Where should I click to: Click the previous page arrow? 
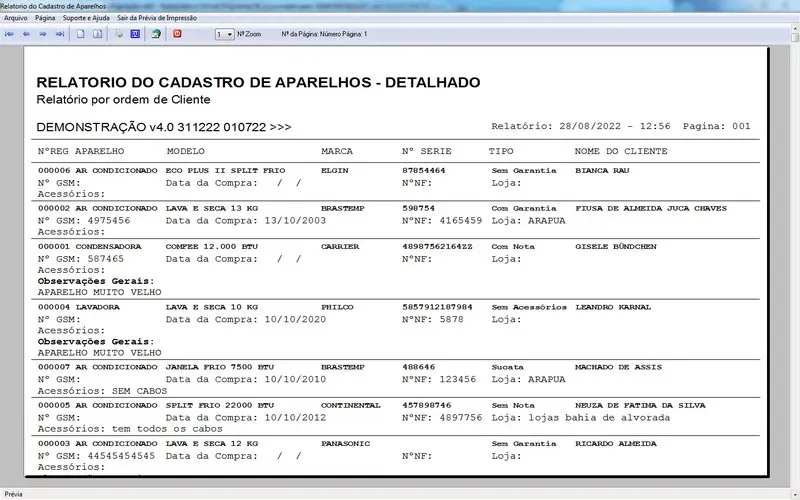coord(26,34)
